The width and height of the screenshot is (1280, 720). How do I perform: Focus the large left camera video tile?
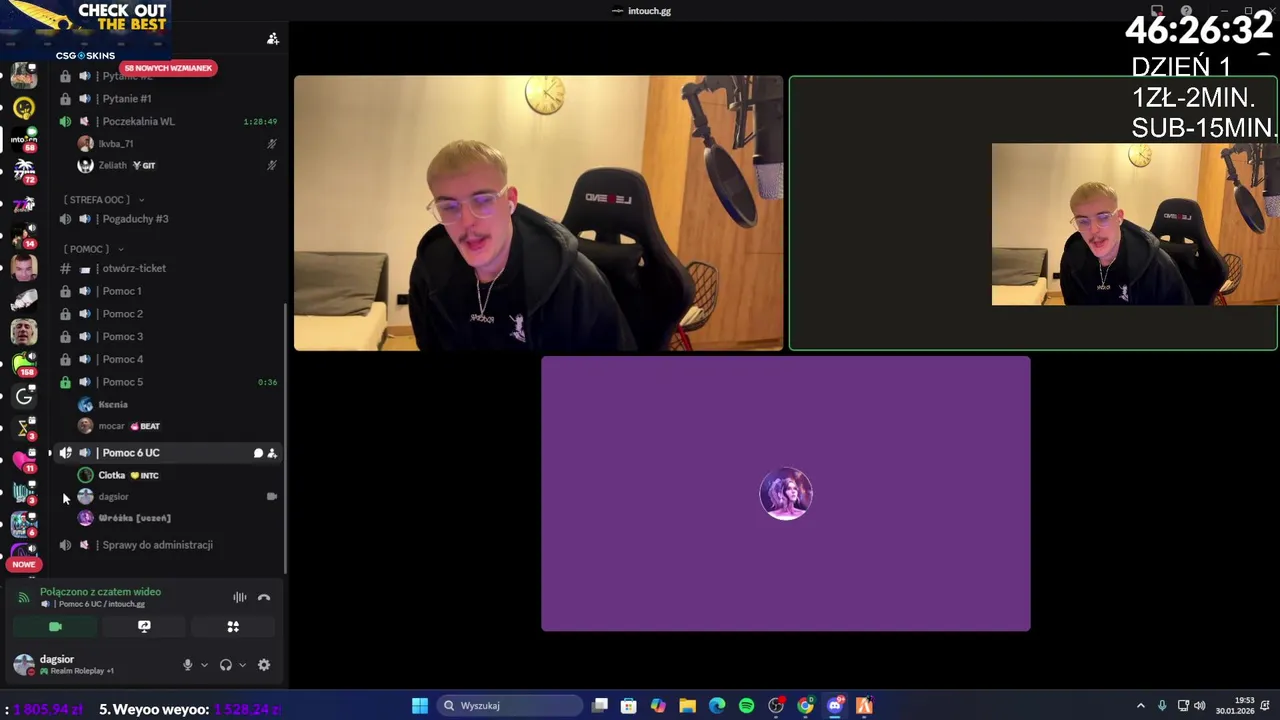(x=538, y=213)
